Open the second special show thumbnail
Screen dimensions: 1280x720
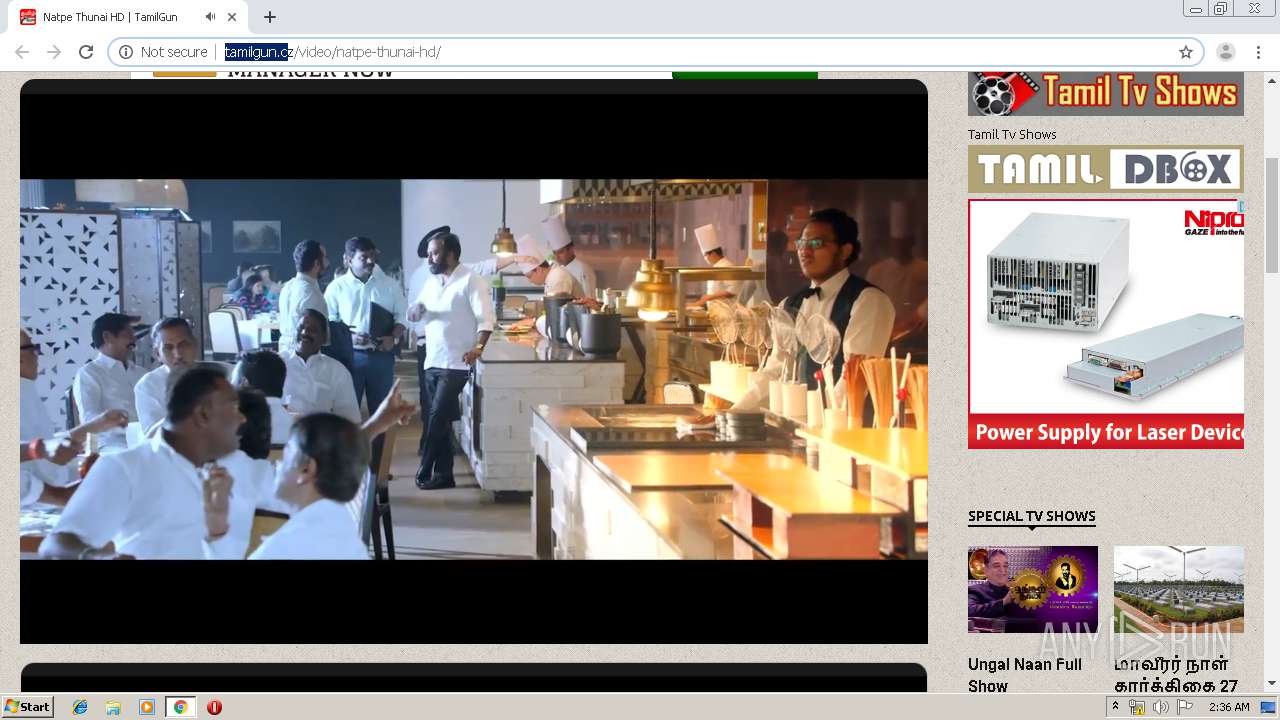pos(1179,589)
